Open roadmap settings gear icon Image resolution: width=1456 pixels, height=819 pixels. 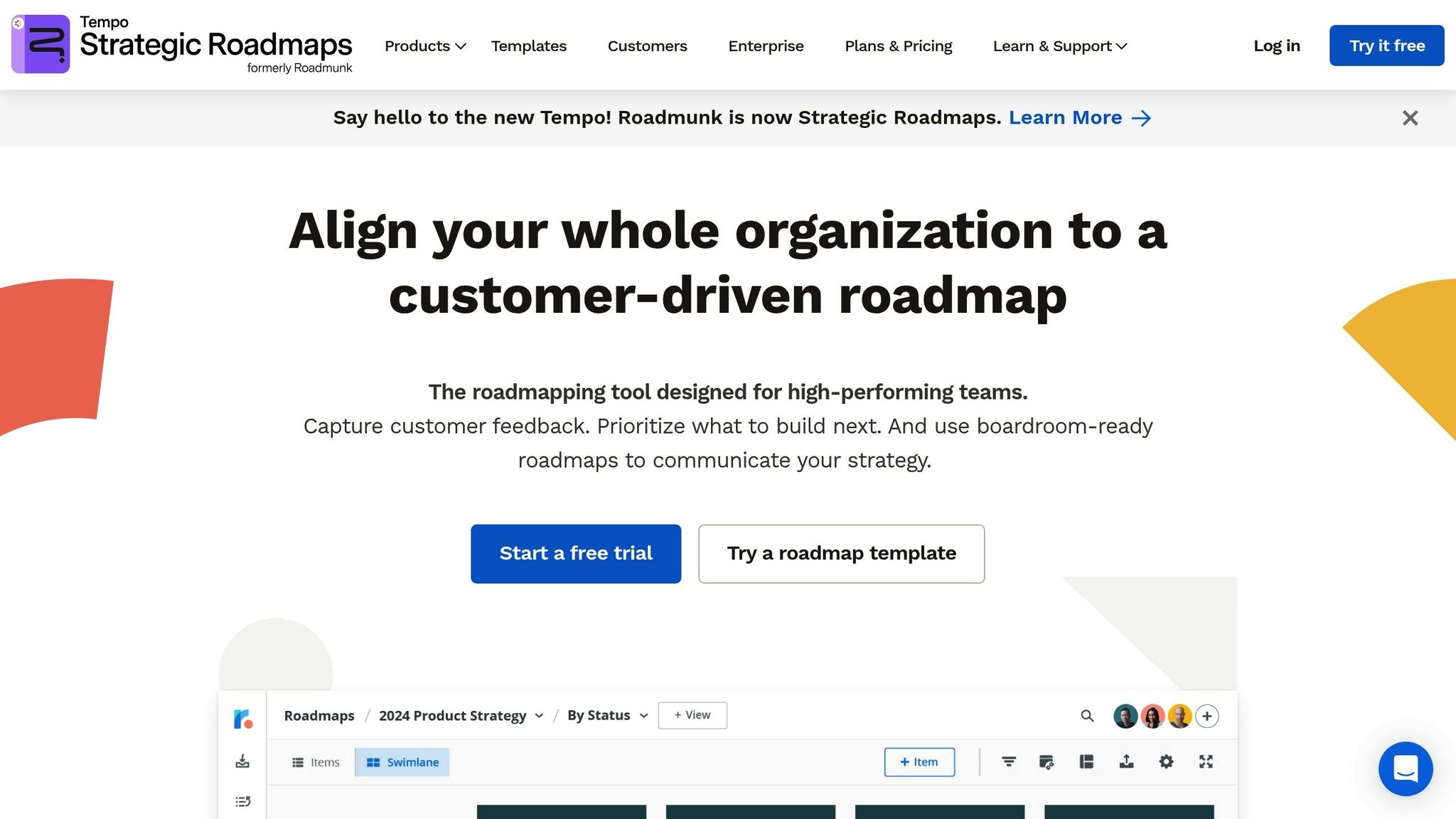tap(1166, 762)
